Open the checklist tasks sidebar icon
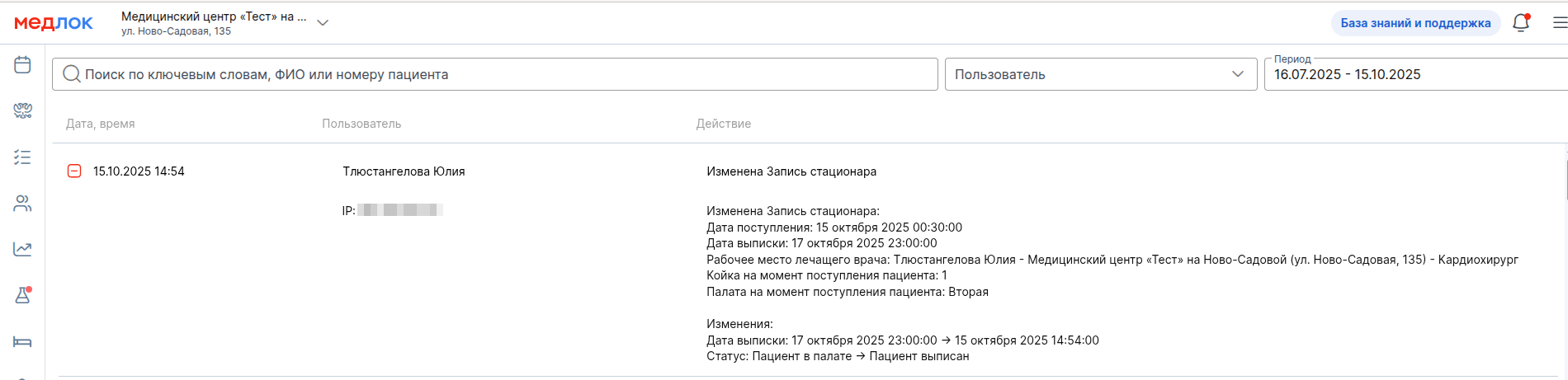The image size is (1568, 380). click(22, 157)
